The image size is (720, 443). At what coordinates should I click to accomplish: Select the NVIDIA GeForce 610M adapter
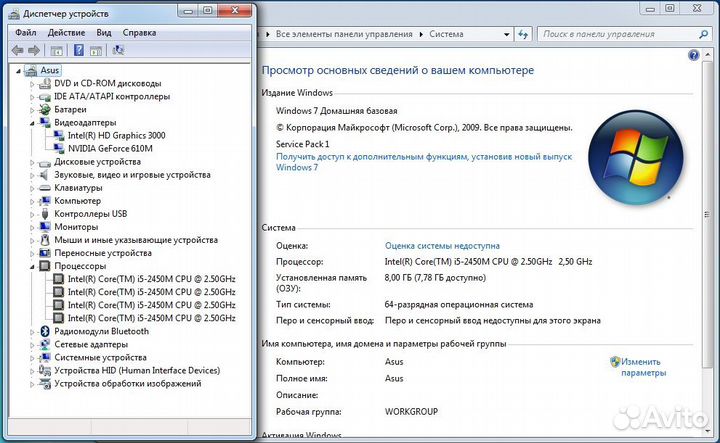(x=111, y=148)
